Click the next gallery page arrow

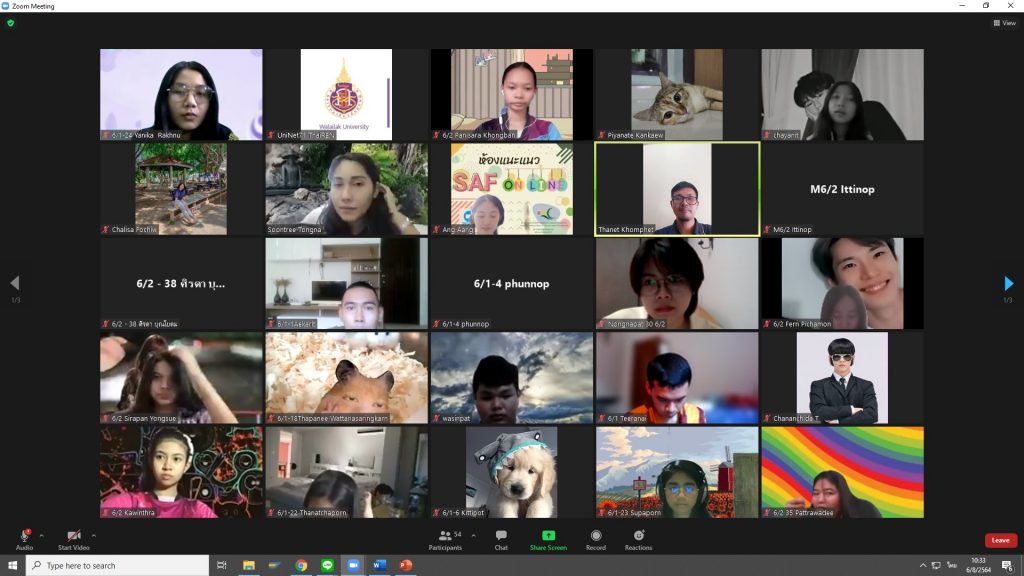point(1007,283)
